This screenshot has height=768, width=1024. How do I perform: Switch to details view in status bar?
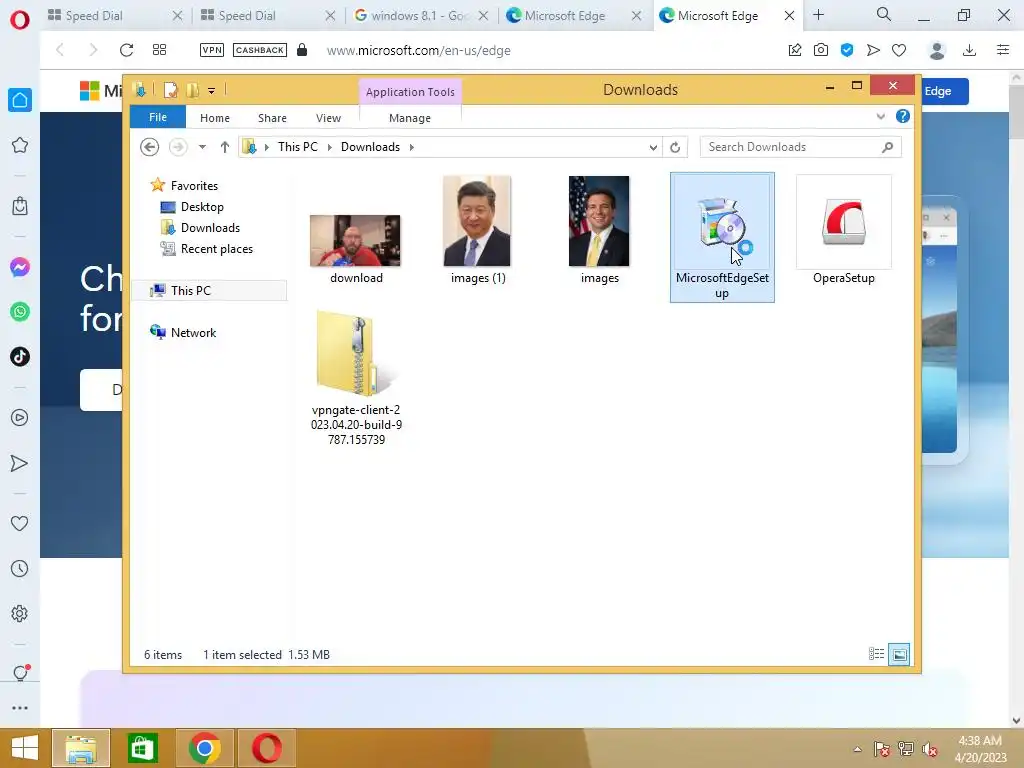(x=876, y=654)
